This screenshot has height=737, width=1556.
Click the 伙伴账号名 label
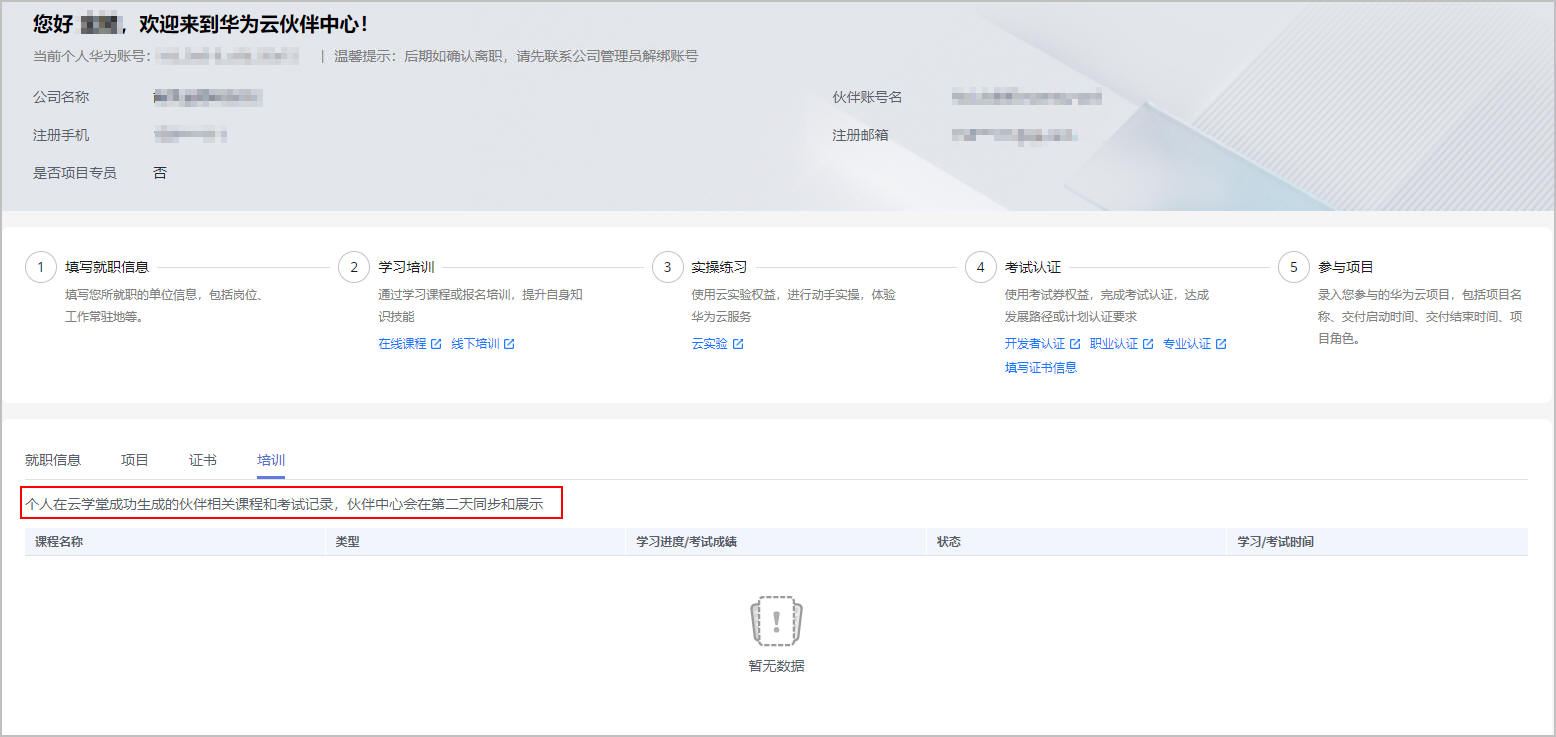[x=867, y=97]
